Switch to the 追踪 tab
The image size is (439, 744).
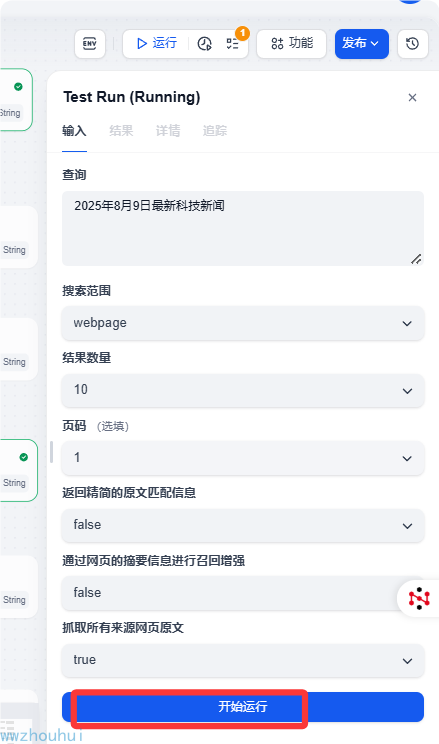pyautogui.click(x=215, y=131)
